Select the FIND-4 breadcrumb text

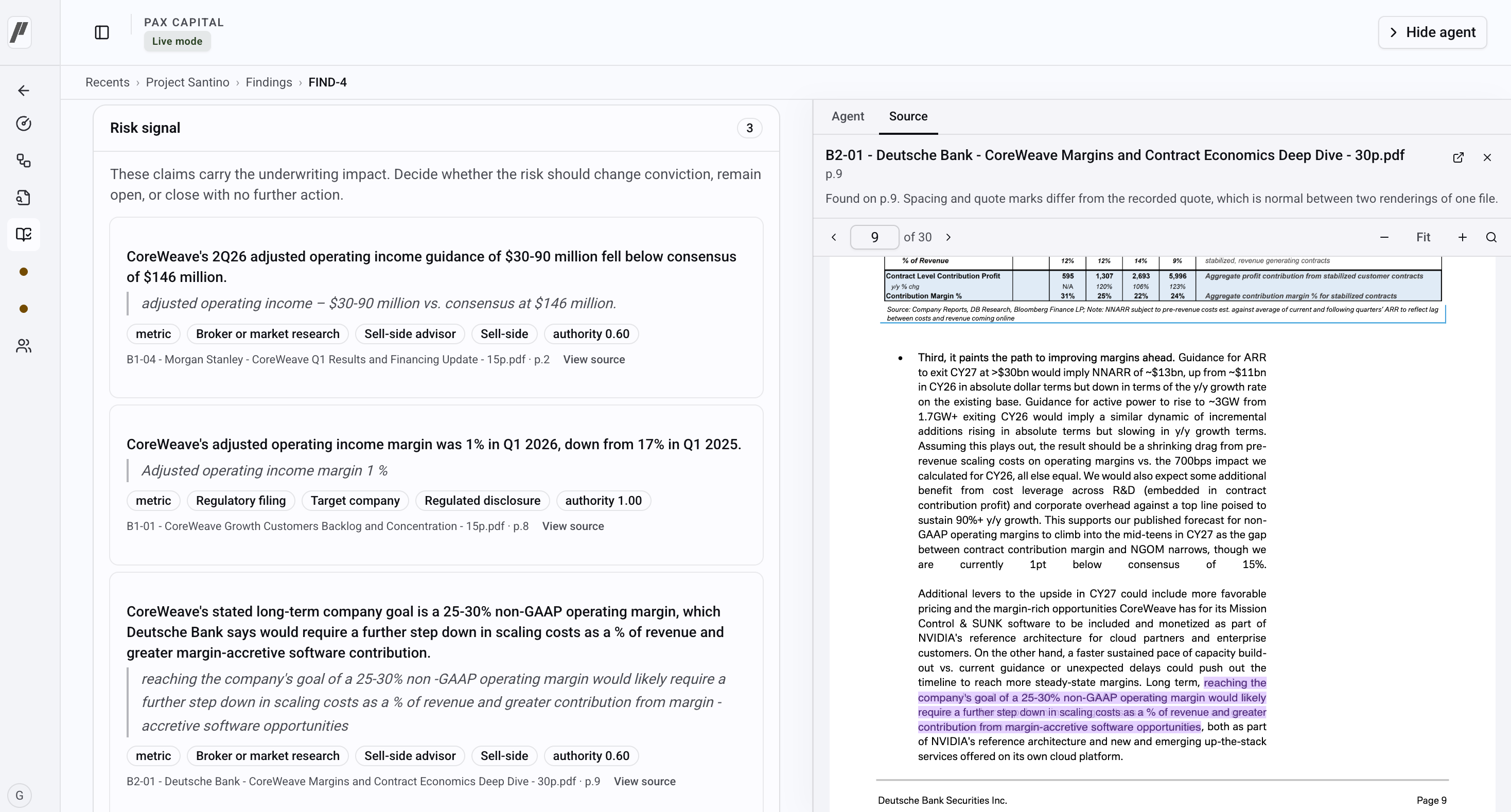point(327,82)
